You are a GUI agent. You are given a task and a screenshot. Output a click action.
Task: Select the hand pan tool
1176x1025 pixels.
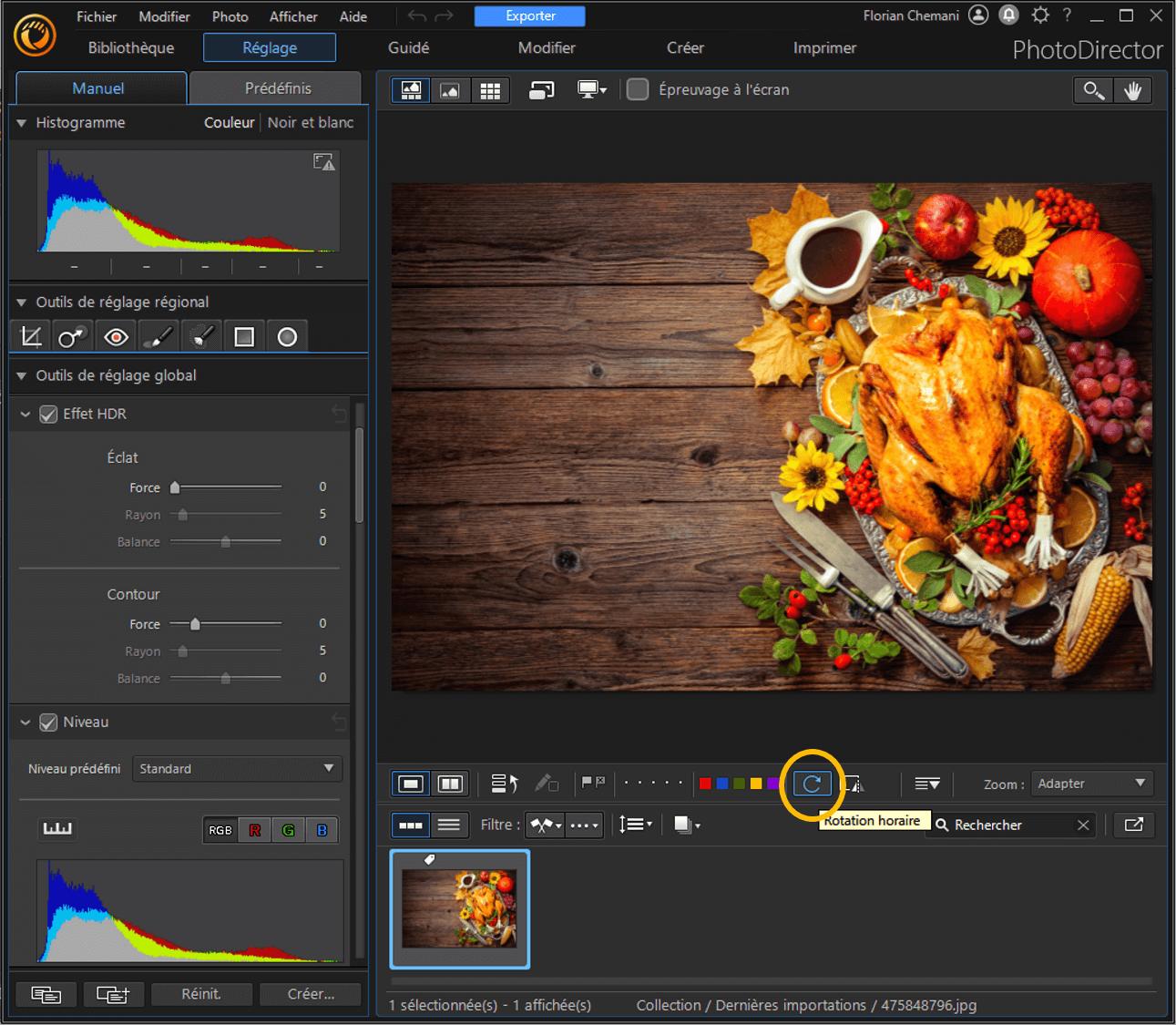point(1132,90)
